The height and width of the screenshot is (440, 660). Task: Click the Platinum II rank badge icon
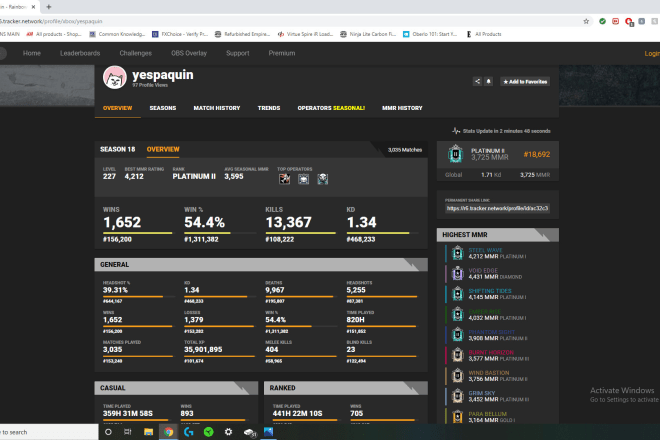pos(455,154)
